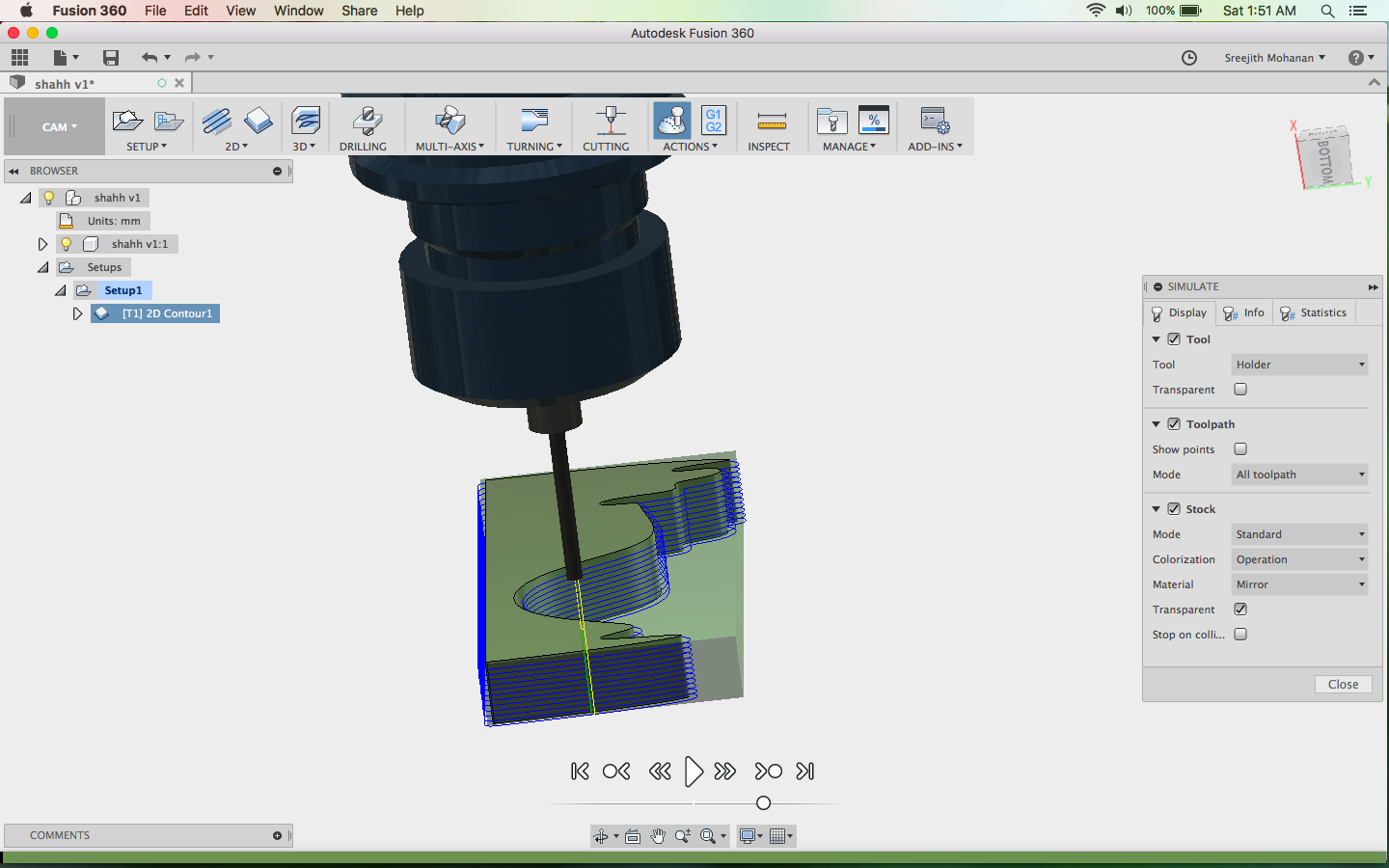Select the Pan hand navigation tool
This screenshot has height=868, width=1389.
point(658,836)
